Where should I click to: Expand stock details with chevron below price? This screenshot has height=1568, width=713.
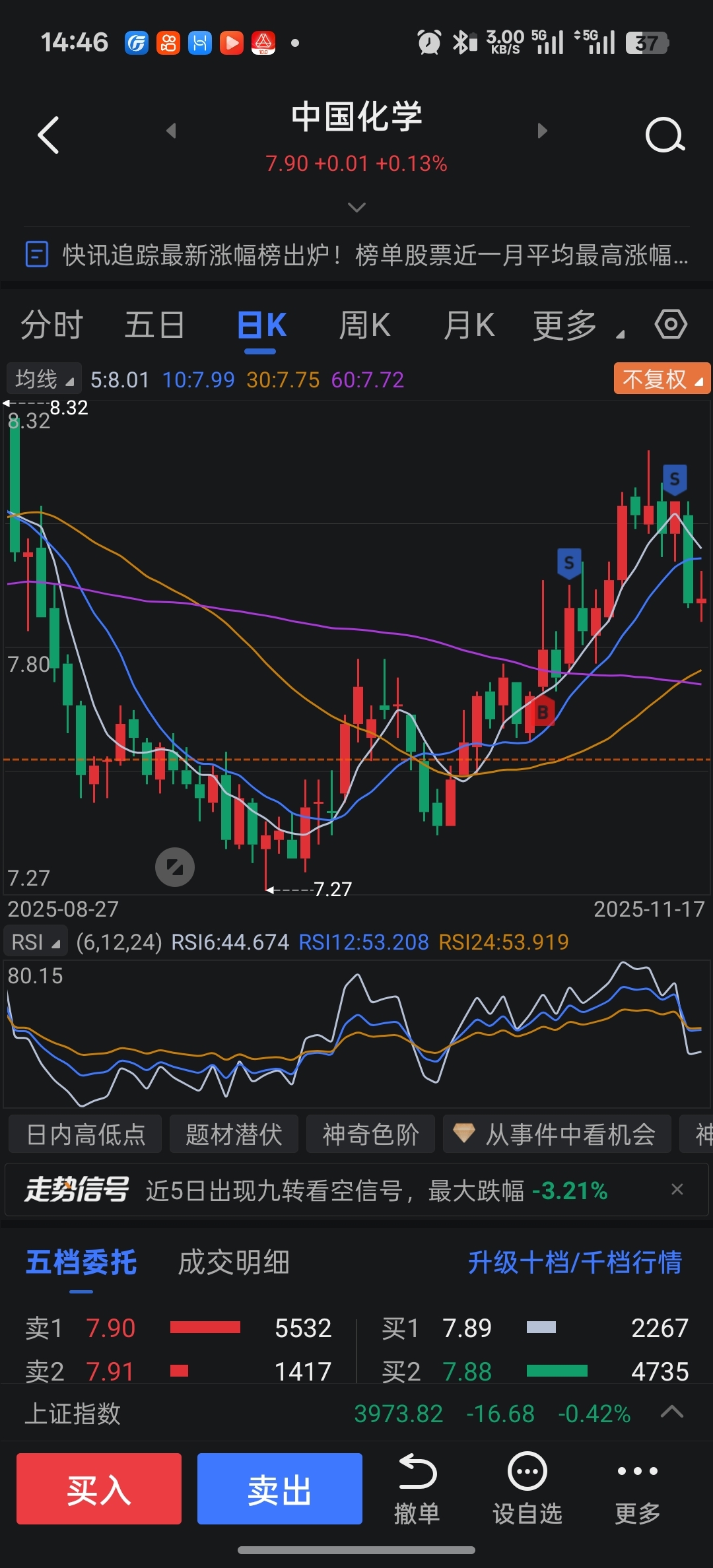[356, 207]
